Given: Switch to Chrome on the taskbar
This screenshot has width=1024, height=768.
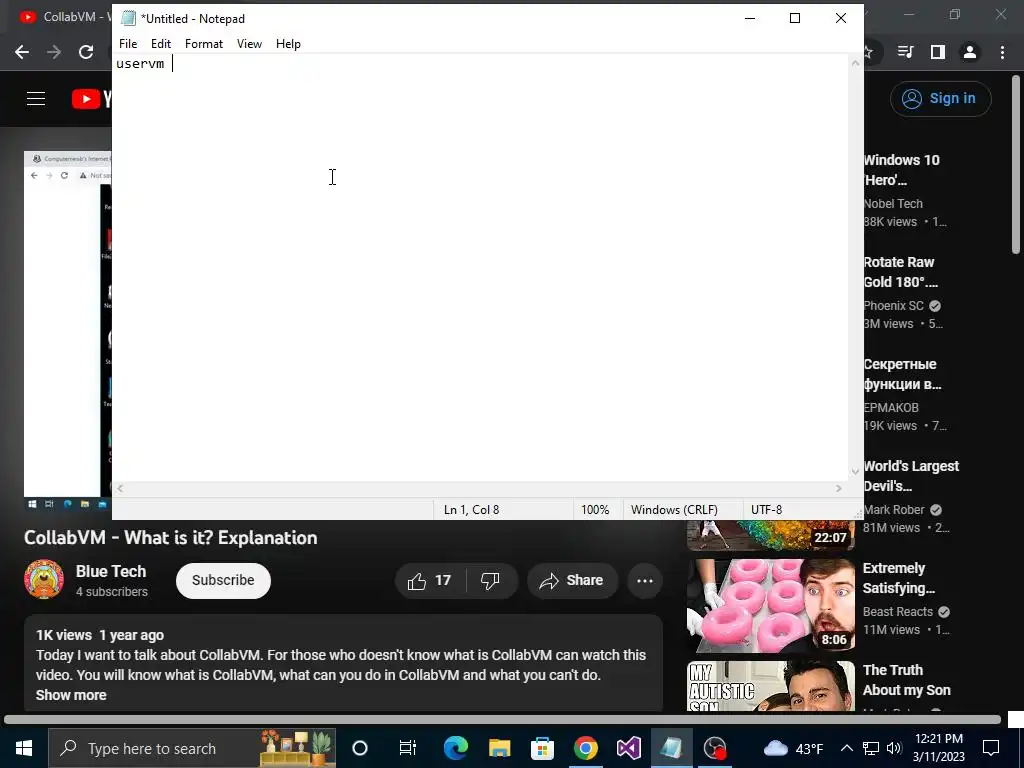Looking at the screenshot, I should [x=585, y=748].
